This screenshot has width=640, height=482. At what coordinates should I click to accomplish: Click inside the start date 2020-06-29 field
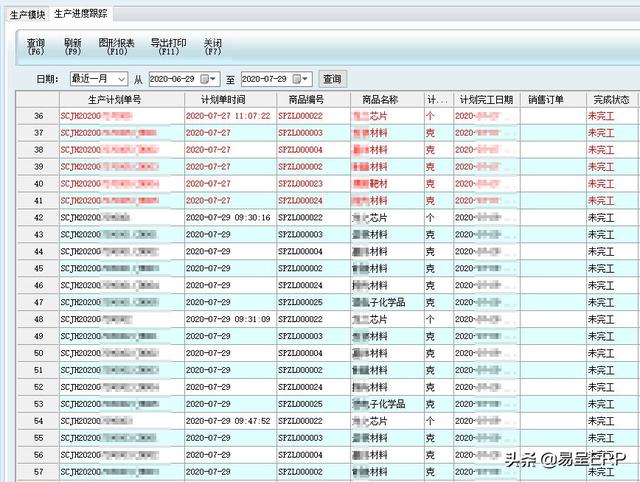[x=172, y=79]
